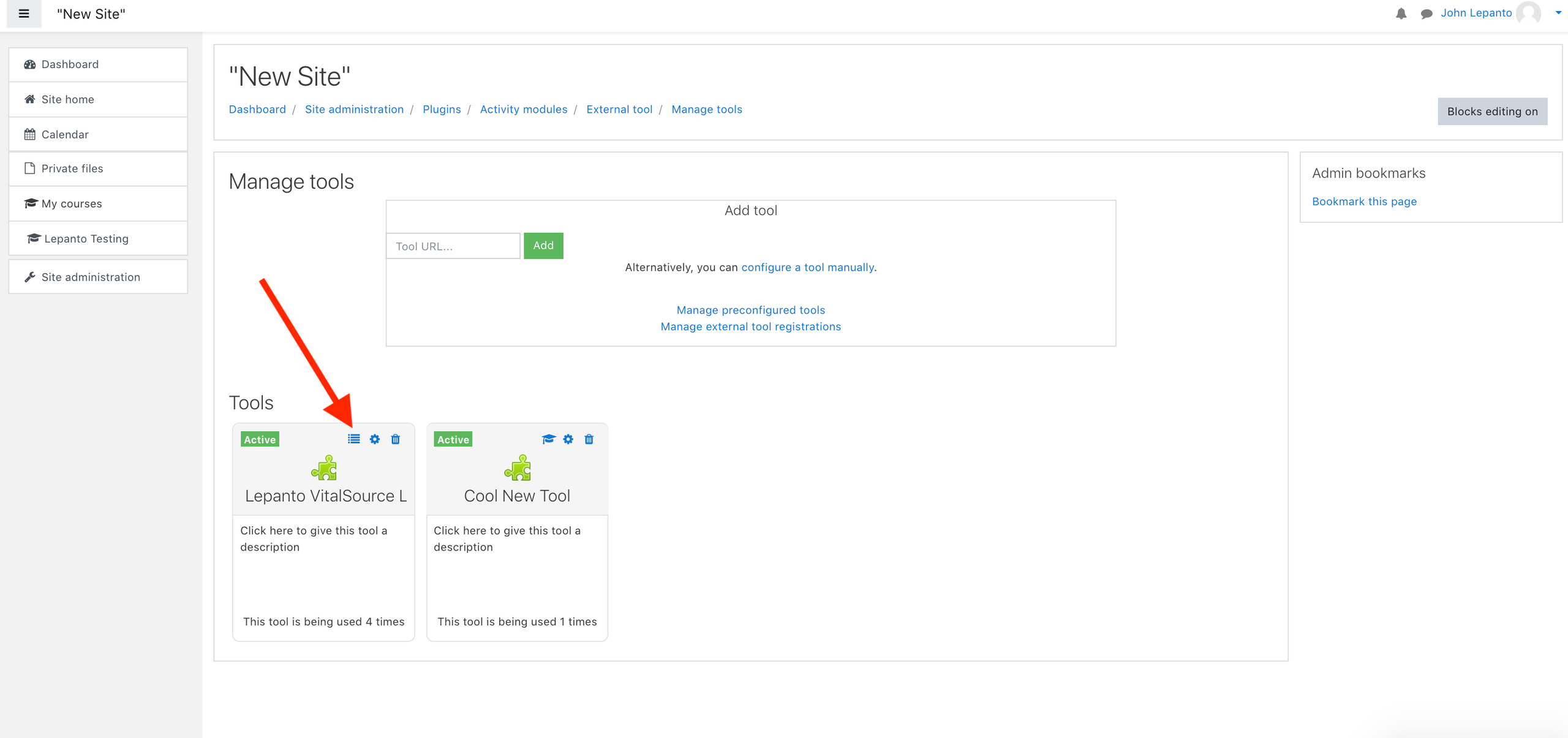
Task: Click the Manage tools breadcrumb link
Action: point(707,109)
